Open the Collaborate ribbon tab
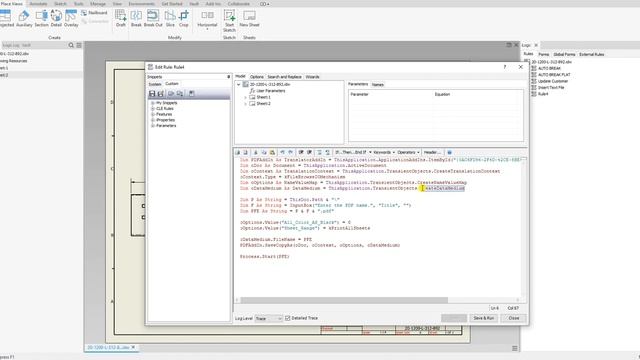Viewport: 640px width, 360px height. 239,4
